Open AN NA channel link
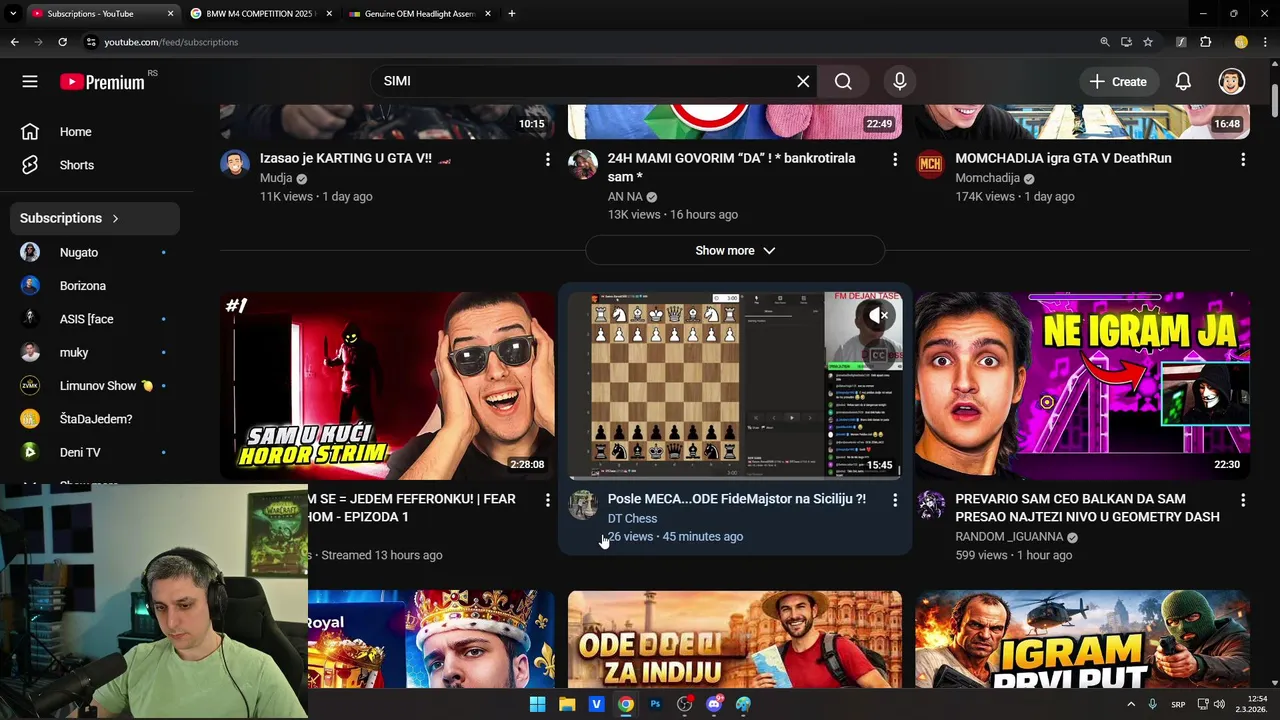This screenshot has height=720, width=1280. [625, 197]
